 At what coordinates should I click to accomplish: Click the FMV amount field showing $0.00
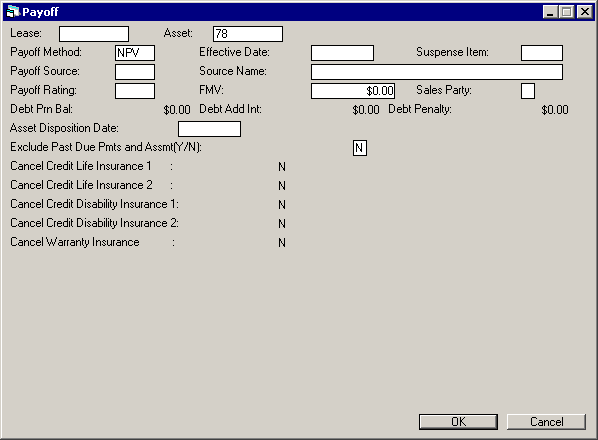[x=353, y=91]
